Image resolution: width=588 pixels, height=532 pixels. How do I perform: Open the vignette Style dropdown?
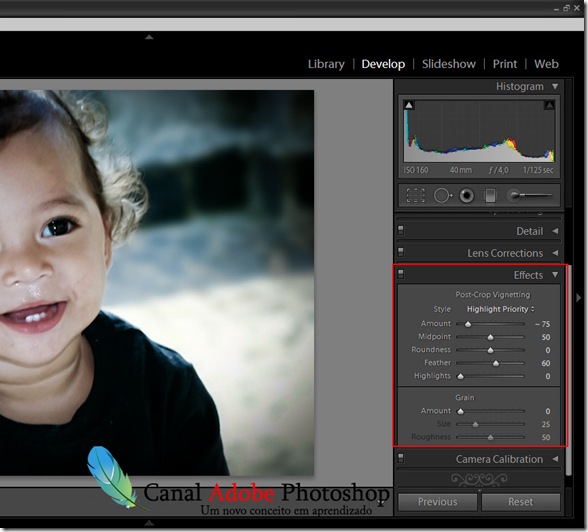pyautogui.click(x=501, y=309)
